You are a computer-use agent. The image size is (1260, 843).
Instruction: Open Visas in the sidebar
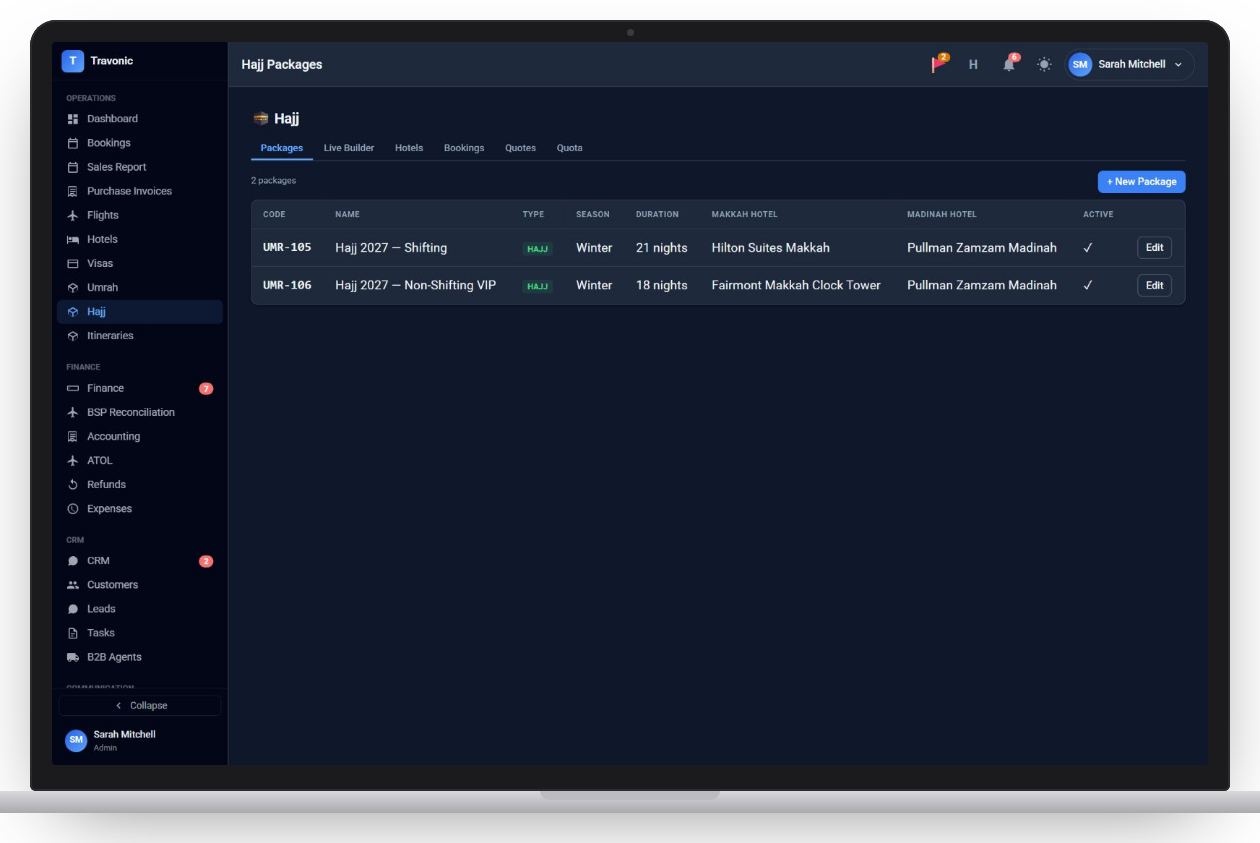[140, 263]
